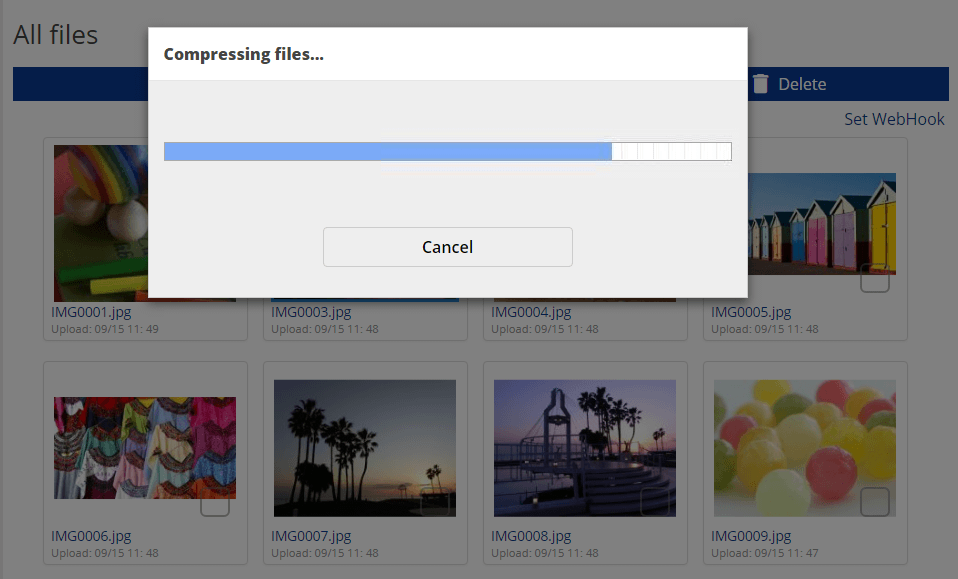
Task: Open the candy photo thumbnail IMG0009.jpg
Action: tap(804, 447)
